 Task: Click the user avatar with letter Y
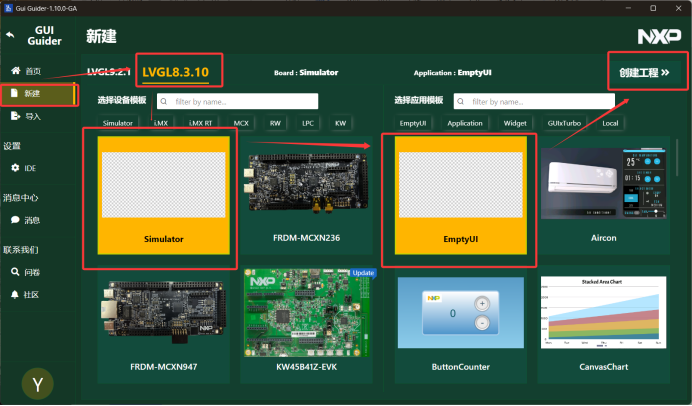[38, 384]
